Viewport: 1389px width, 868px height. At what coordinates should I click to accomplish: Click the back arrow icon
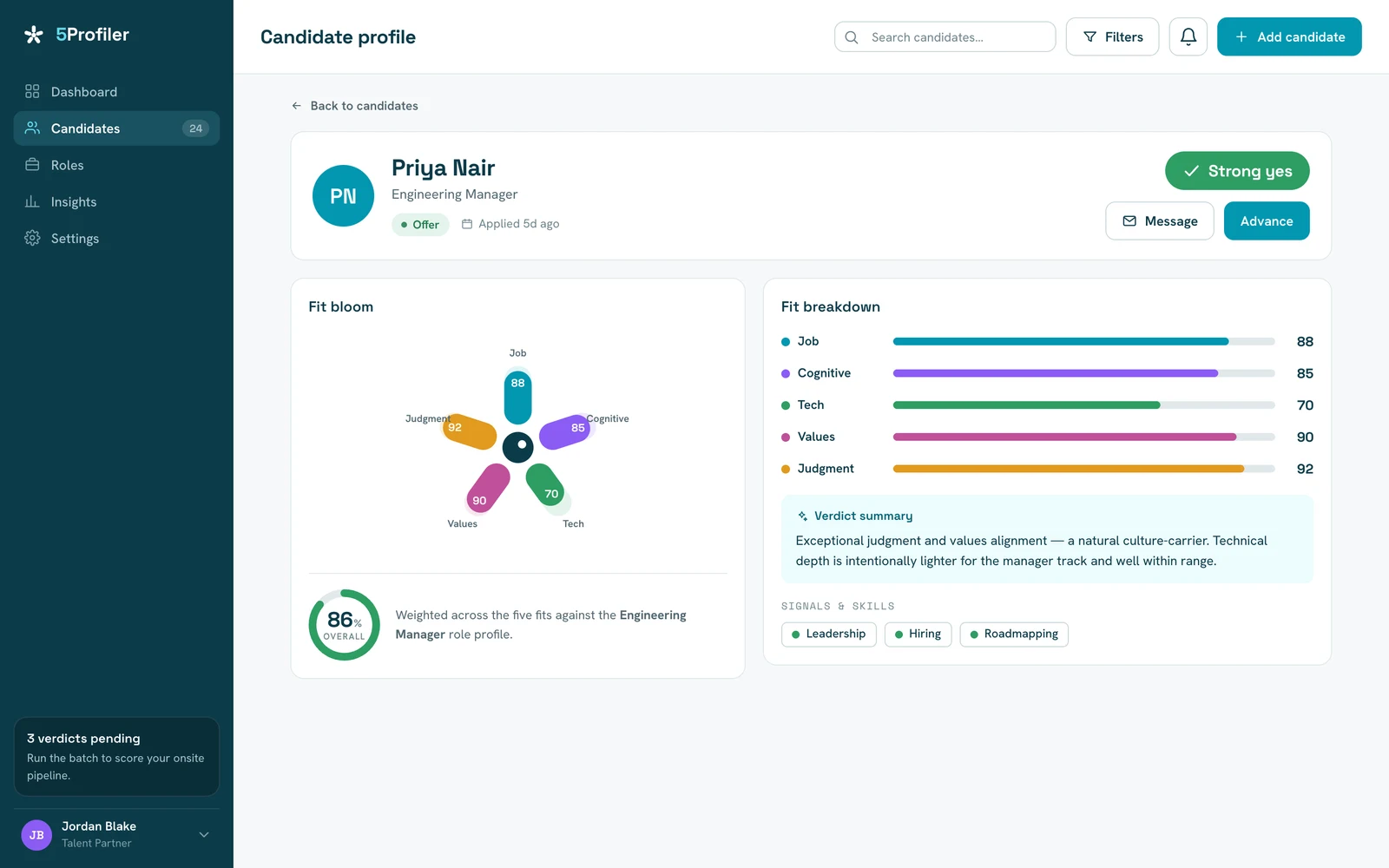coord(296,106)
